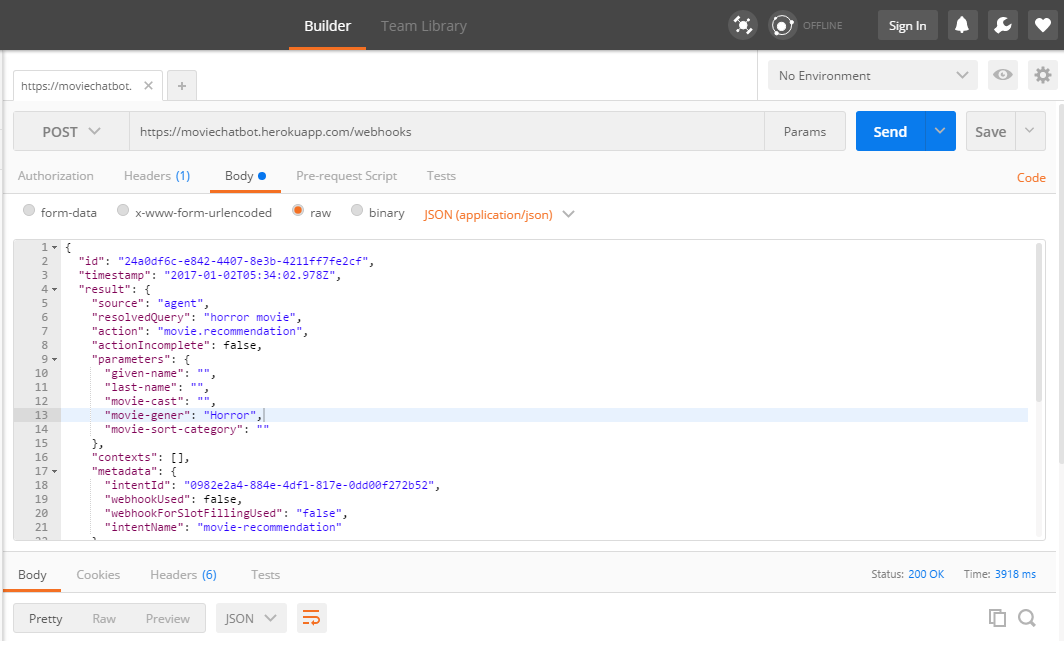
Task: Click the request body editor scrollbar
Action: pyautogui.click(x=1038, y=322)
